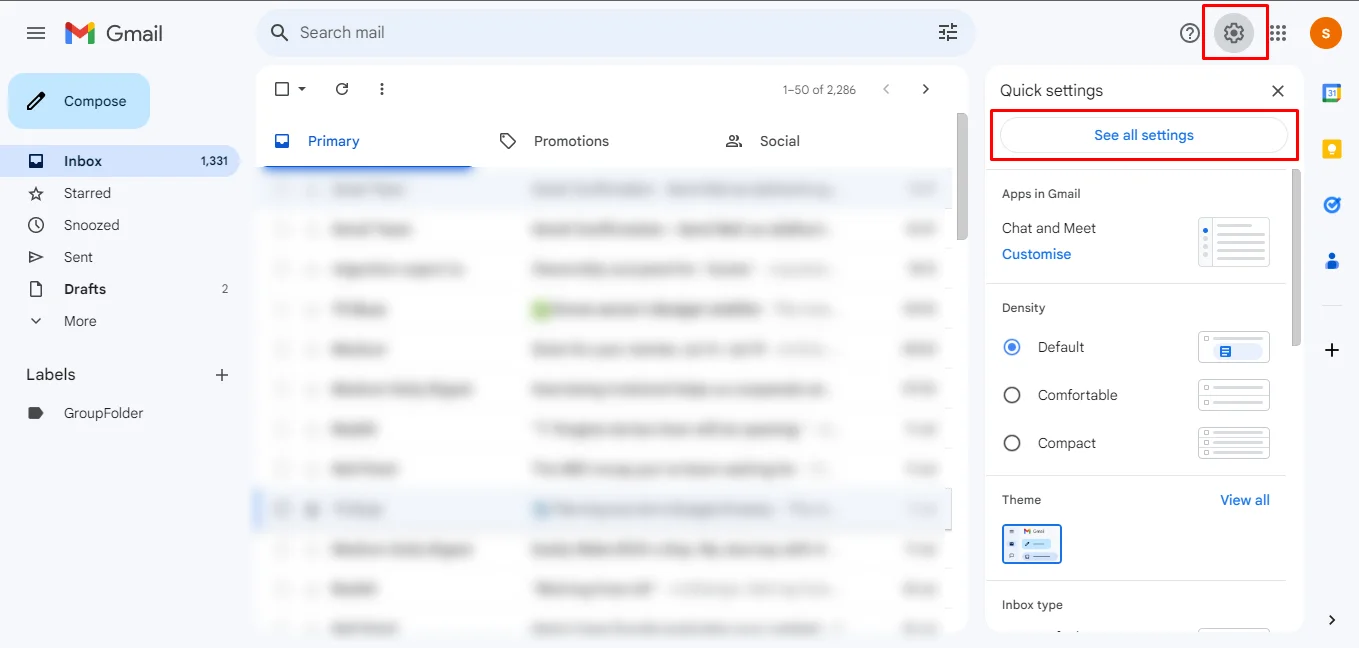Open Google Contacts side panel
1359x648 pixels.
[1332, 261]
